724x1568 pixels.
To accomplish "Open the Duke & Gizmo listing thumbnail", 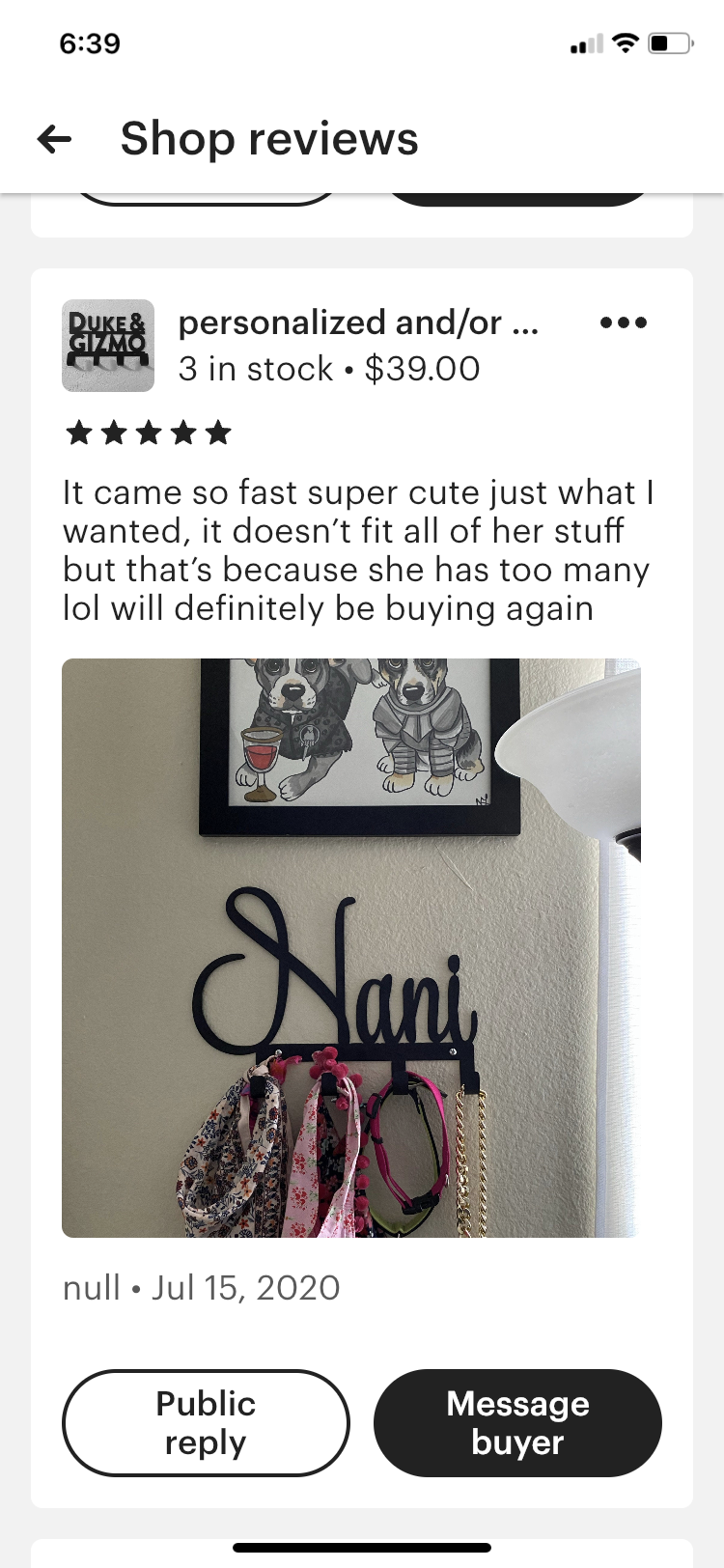I will click(x=108, y=346).
